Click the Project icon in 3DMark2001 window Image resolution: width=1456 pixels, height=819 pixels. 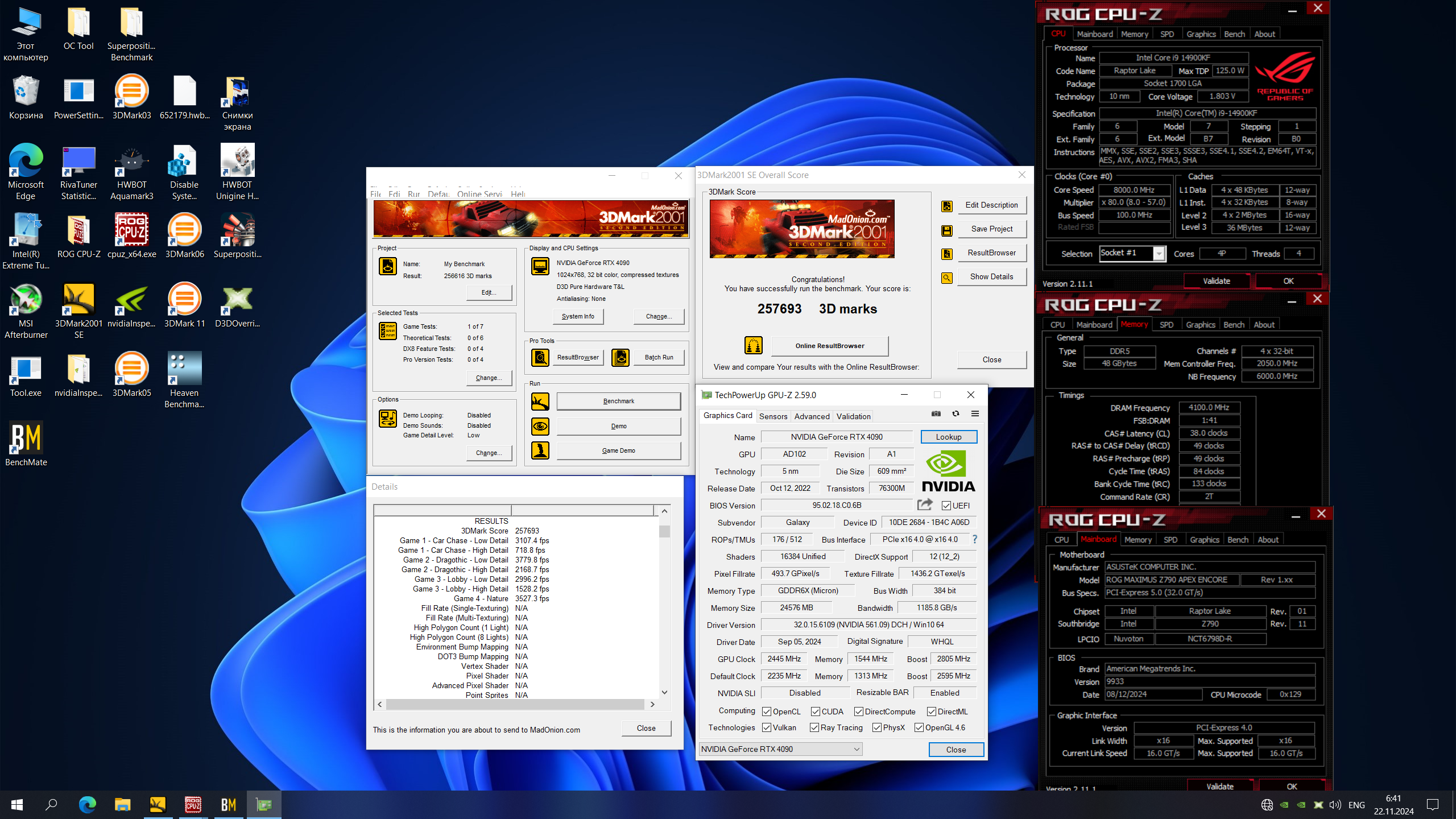pos(388,266)
